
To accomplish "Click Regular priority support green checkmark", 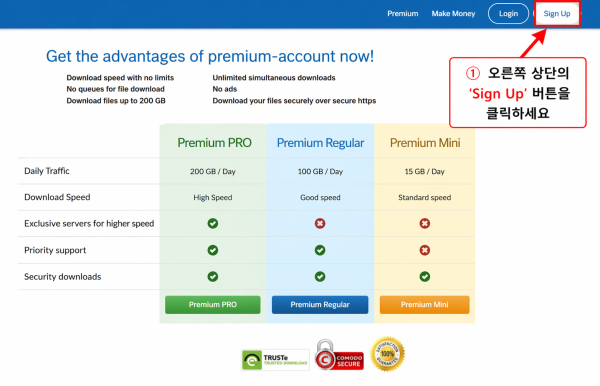I will (x=320, y=250).
